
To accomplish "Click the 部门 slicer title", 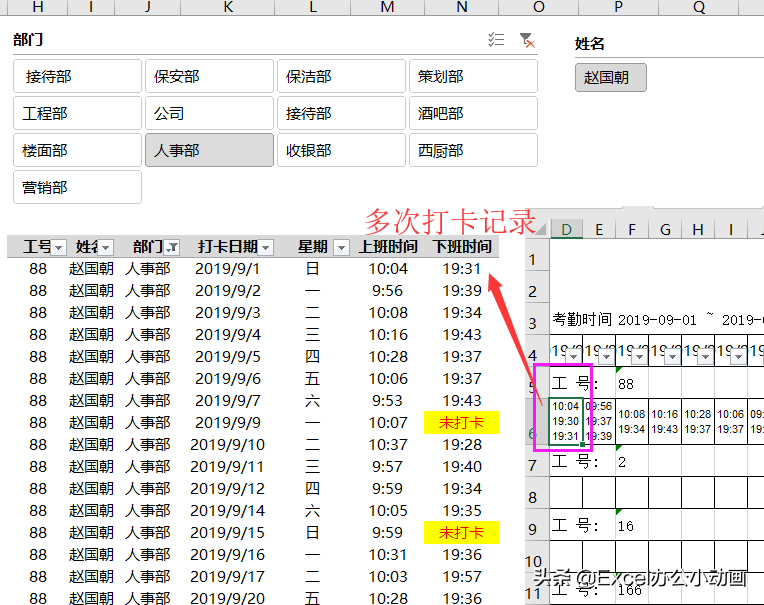I will (x=28, y=39).
